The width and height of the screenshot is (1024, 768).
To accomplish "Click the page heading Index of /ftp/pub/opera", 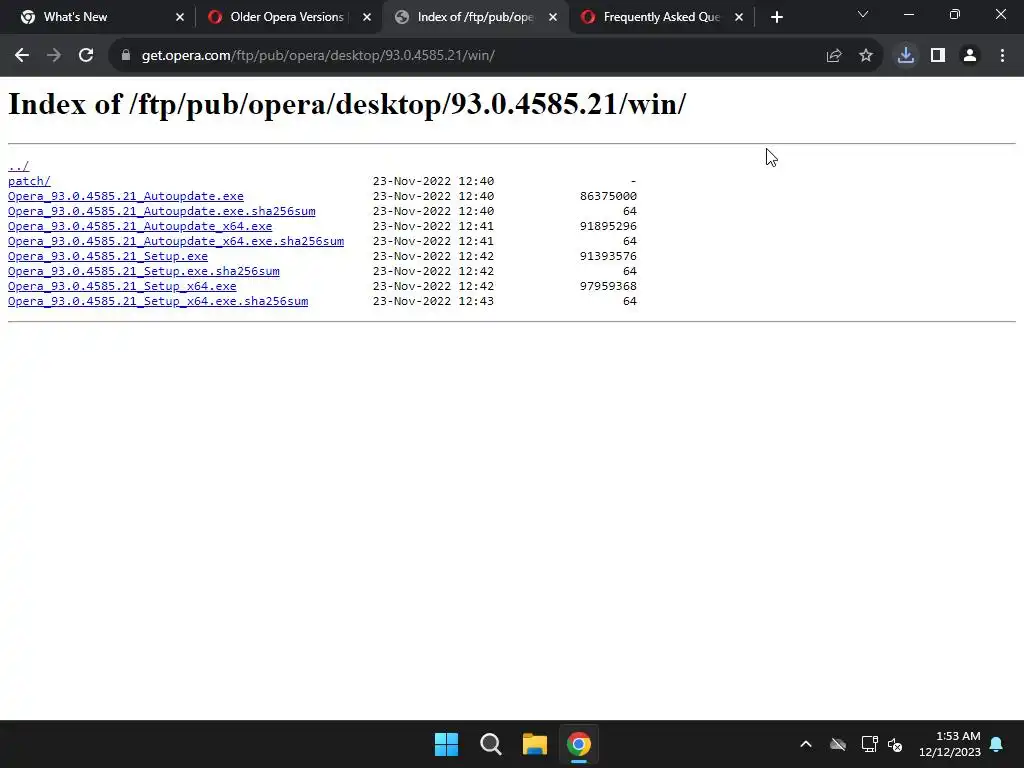I will [x=347, y=104].
